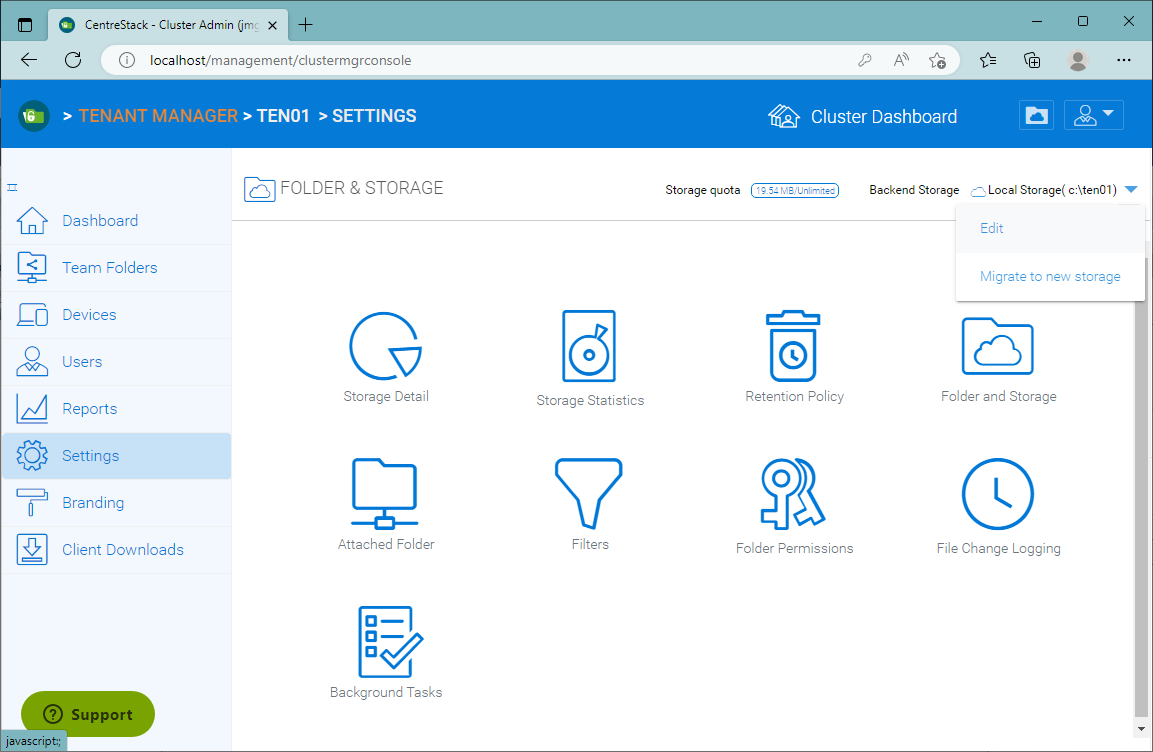The height and width of the screenshot is (752, 1153).
Task: Open the user account dropdown in header
Action: tap(1093, 115)
